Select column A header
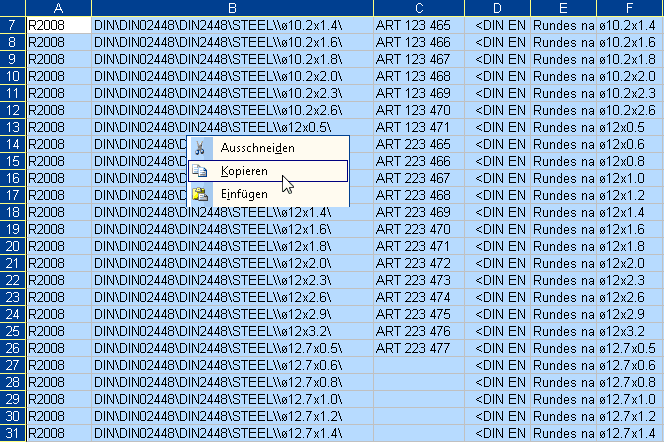This screenshot has height=442, width=664. 57,8
